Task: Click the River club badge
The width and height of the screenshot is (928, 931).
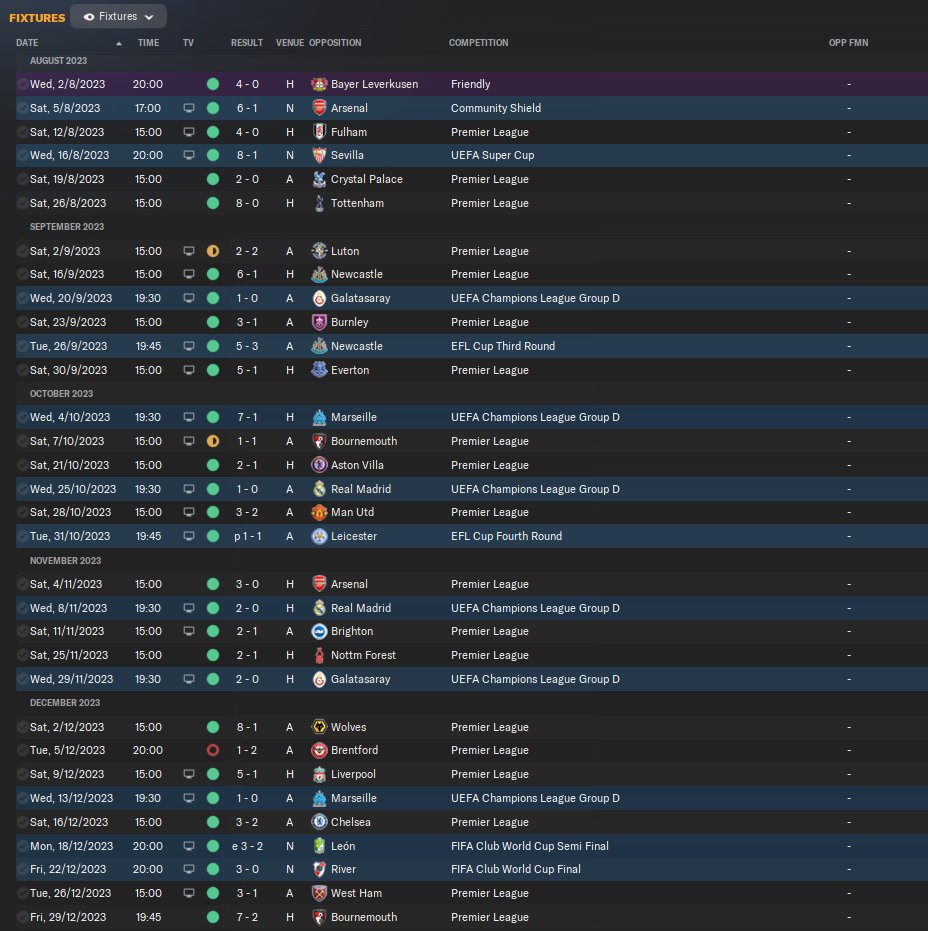Action: coord(319,869)
